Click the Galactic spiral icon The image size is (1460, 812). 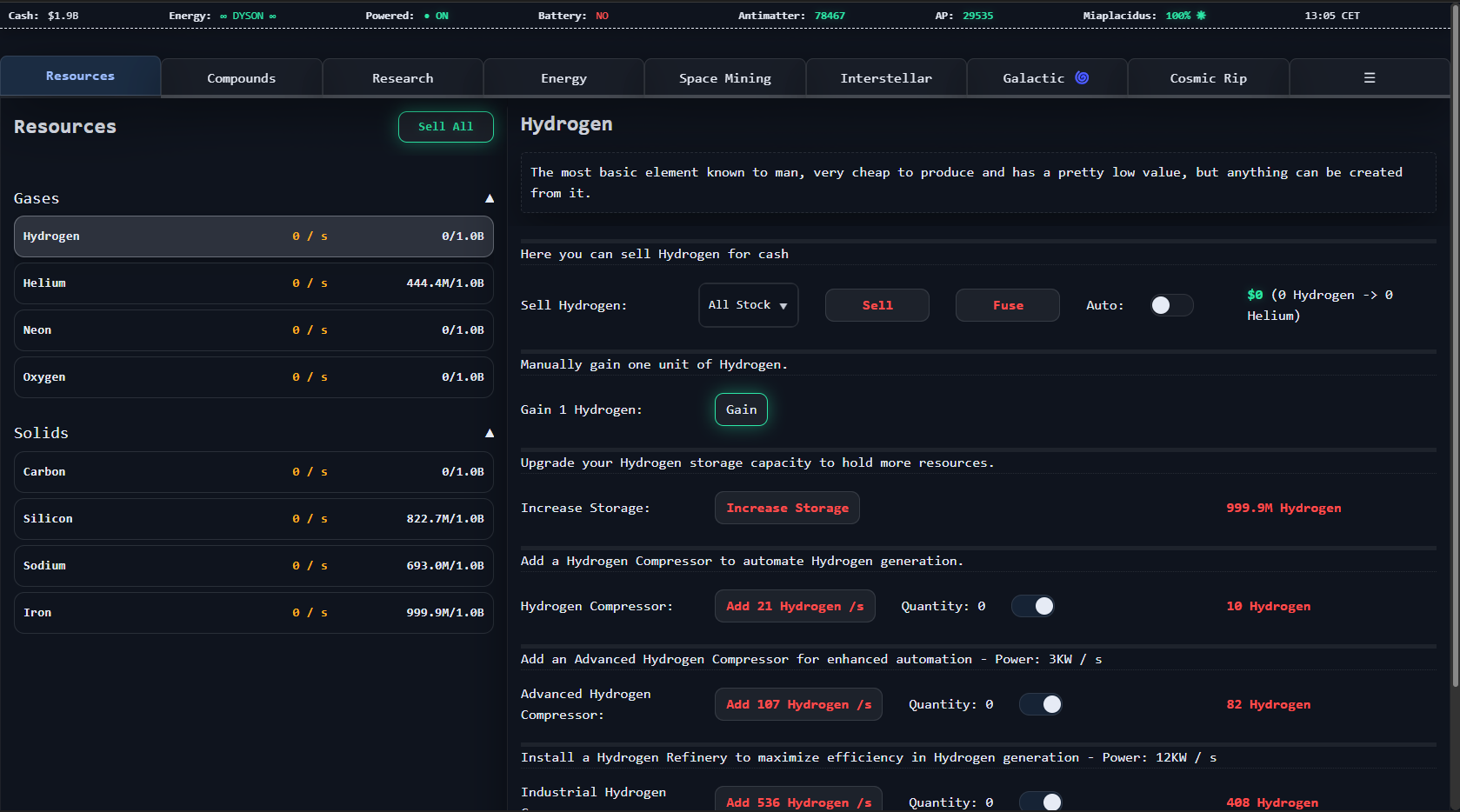coord(1082,77)
